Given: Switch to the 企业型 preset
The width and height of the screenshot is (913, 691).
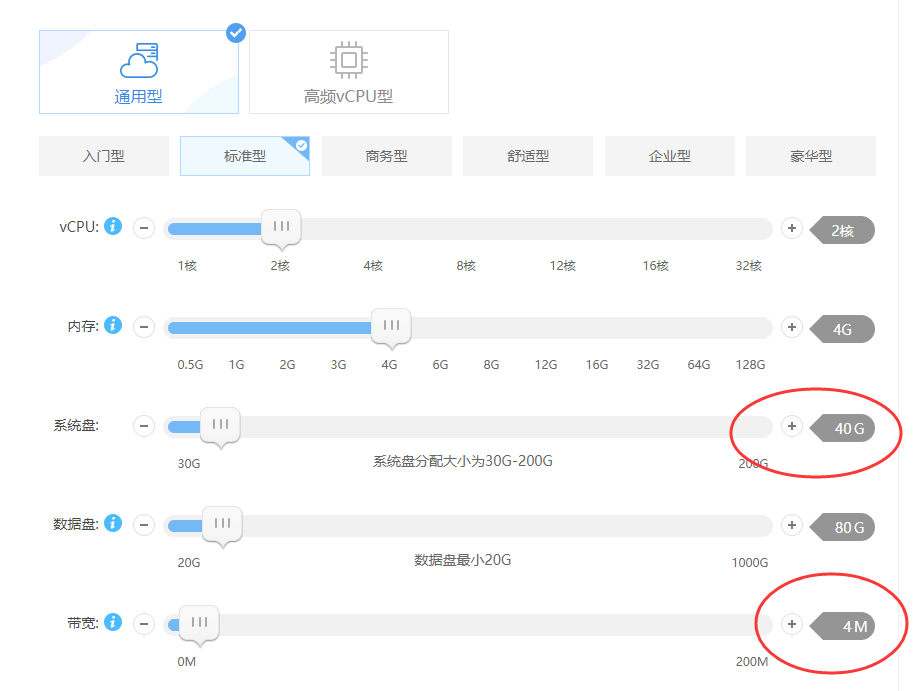Looking at the screenshot, I should tap(669, 156).
